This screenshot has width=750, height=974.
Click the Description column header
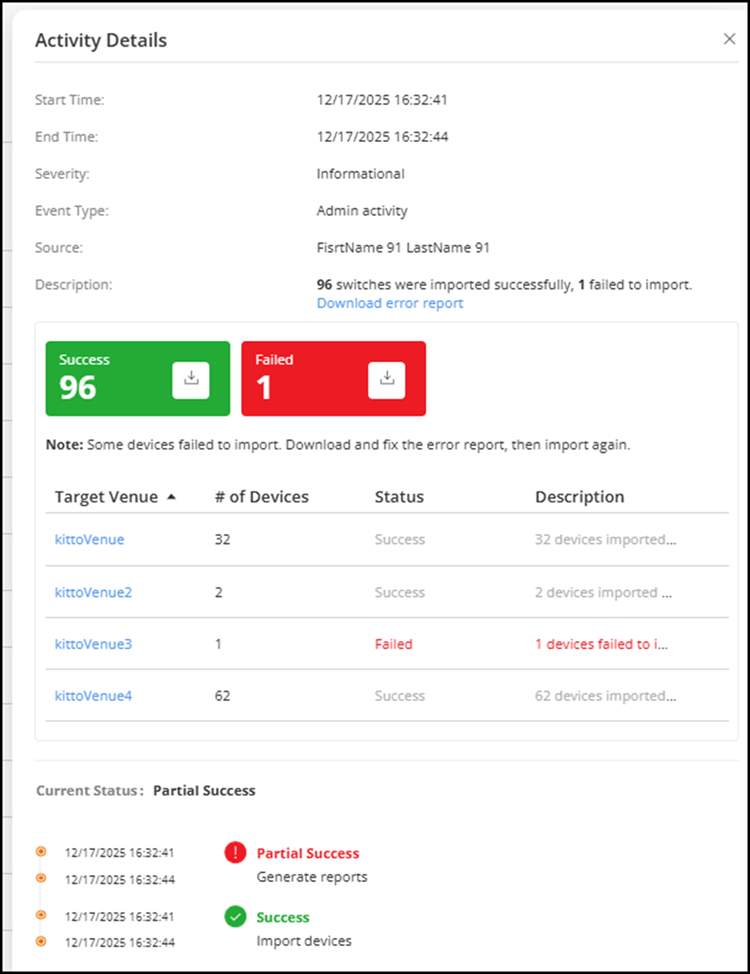click(x=579, y=497)
